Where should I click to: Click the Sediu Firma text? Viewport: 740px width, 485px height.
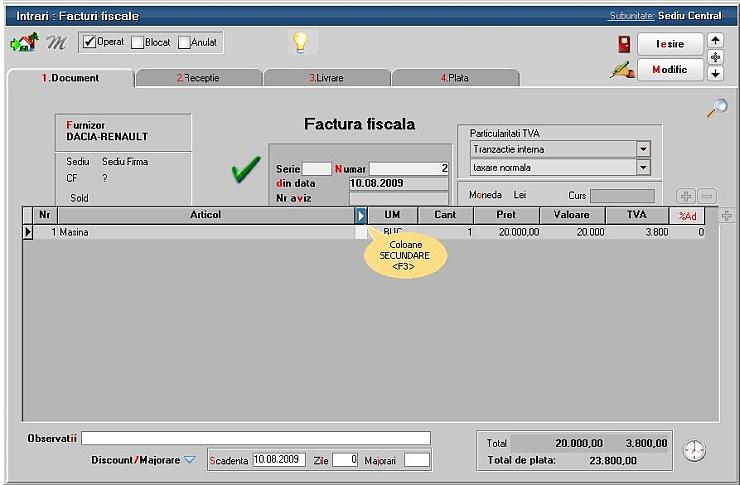pyautogui.click(x=125, y=162)
